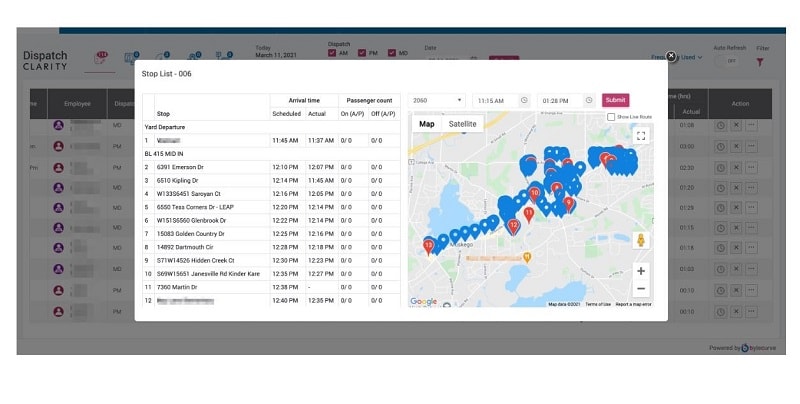The height and width of the screenshot is (404, 800).
Task: Select red map marker number 9
Action: [x=569, y=205]
